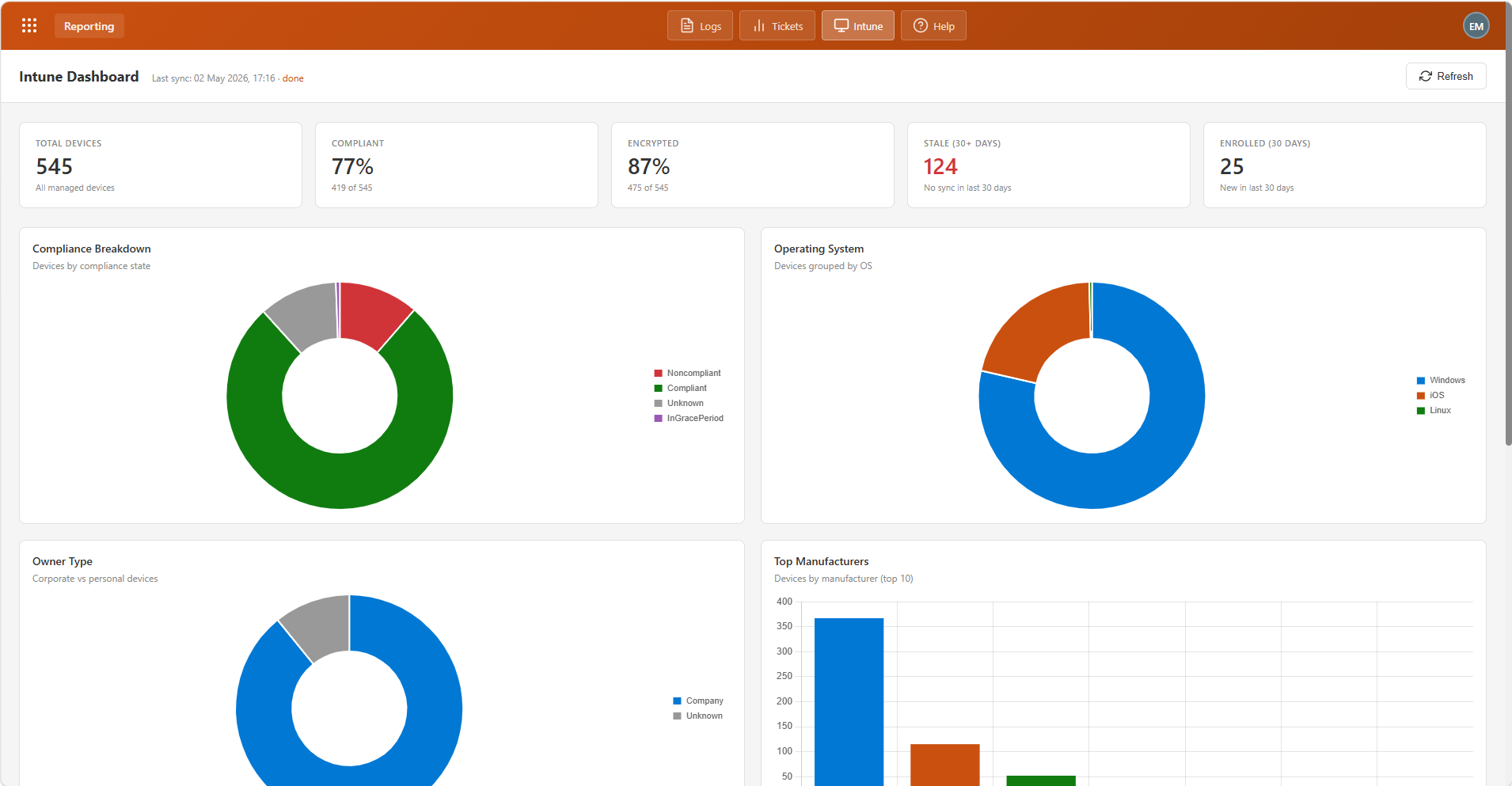The height and width of the screenshot is (786, 1512).
Task: Click the Owner Type card title
Action: click(63, 561)
